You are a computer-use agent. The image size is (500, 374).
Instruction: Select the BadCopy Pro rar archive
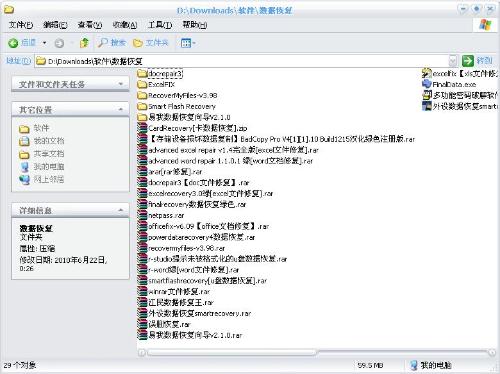pos(276,139)
